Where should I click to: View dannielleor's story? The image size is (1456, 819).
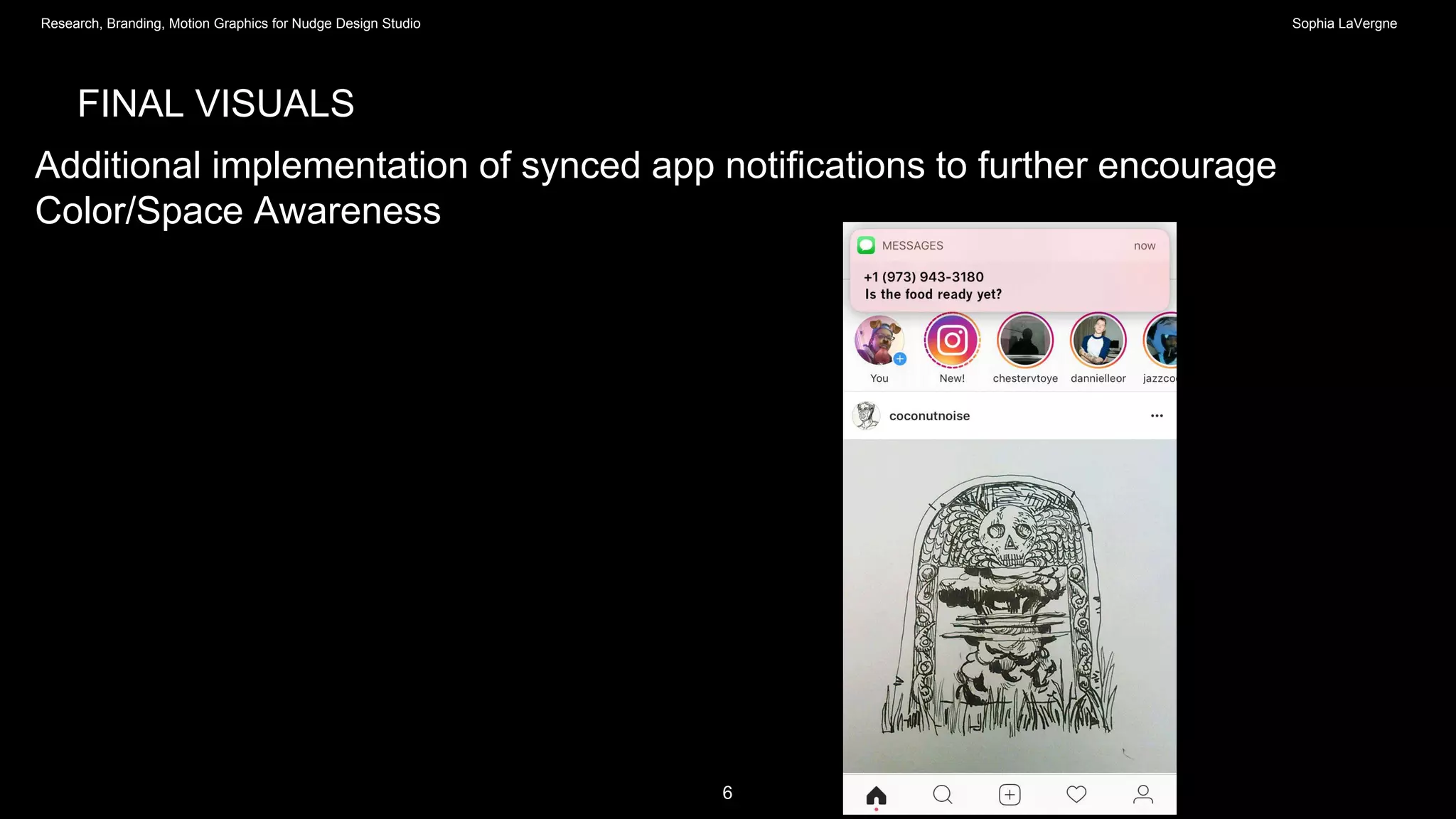[1098, 340]
